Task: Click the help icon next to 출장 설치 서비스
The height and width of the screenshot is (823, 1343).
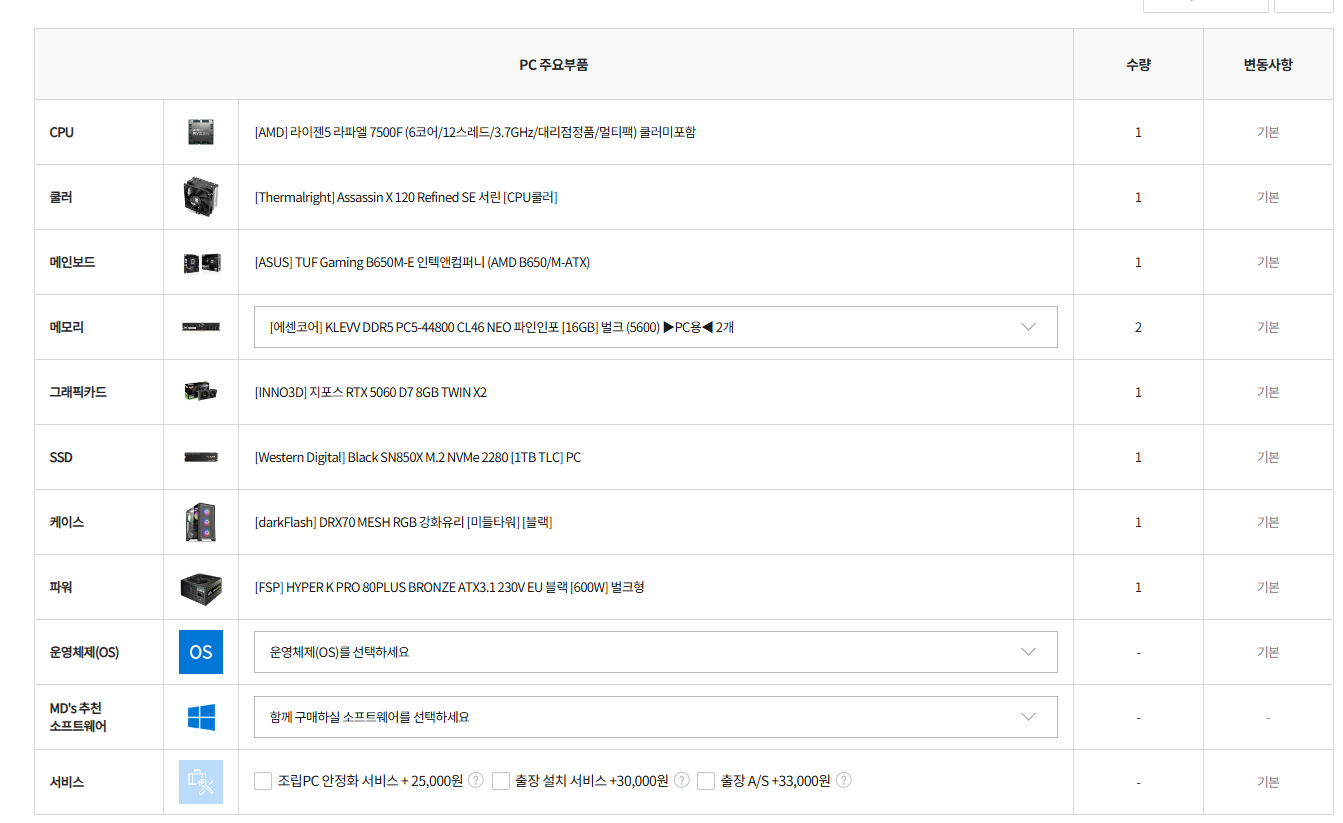Action: click(682, 780)
